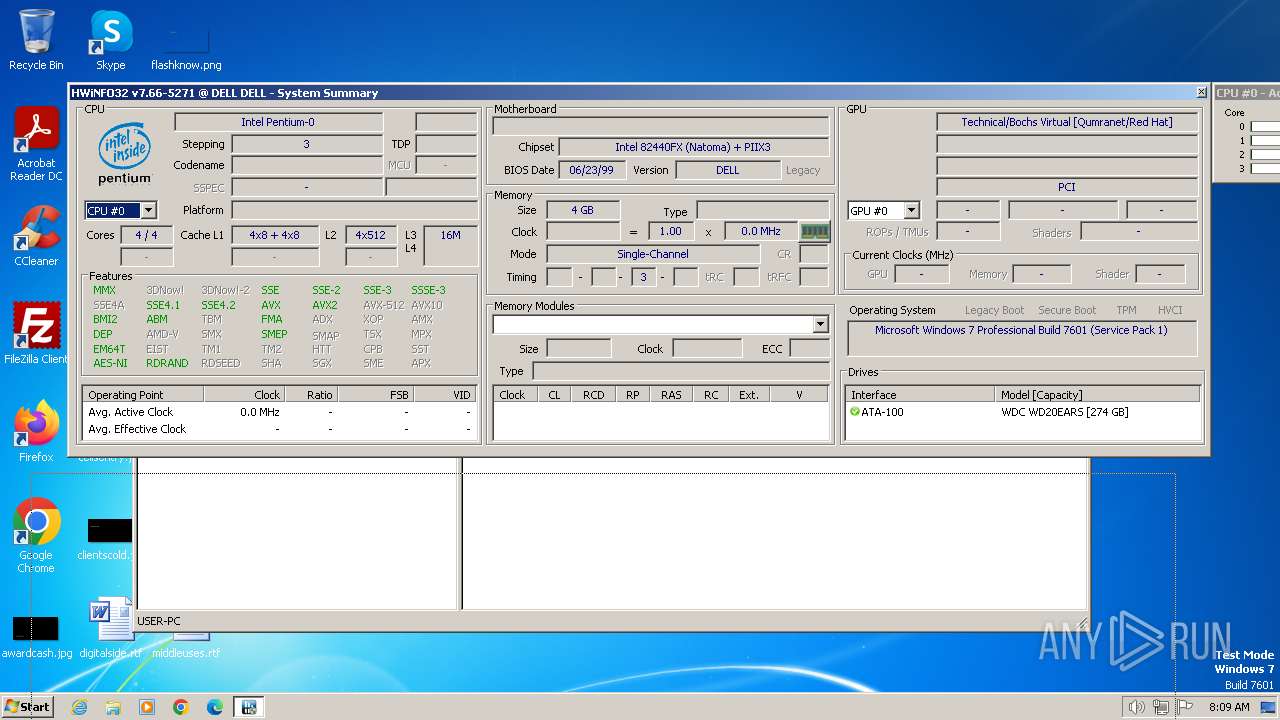The image size is (1280, 720).
Task: Click the AVX2 feature label
Action: (x=325, y=305)
